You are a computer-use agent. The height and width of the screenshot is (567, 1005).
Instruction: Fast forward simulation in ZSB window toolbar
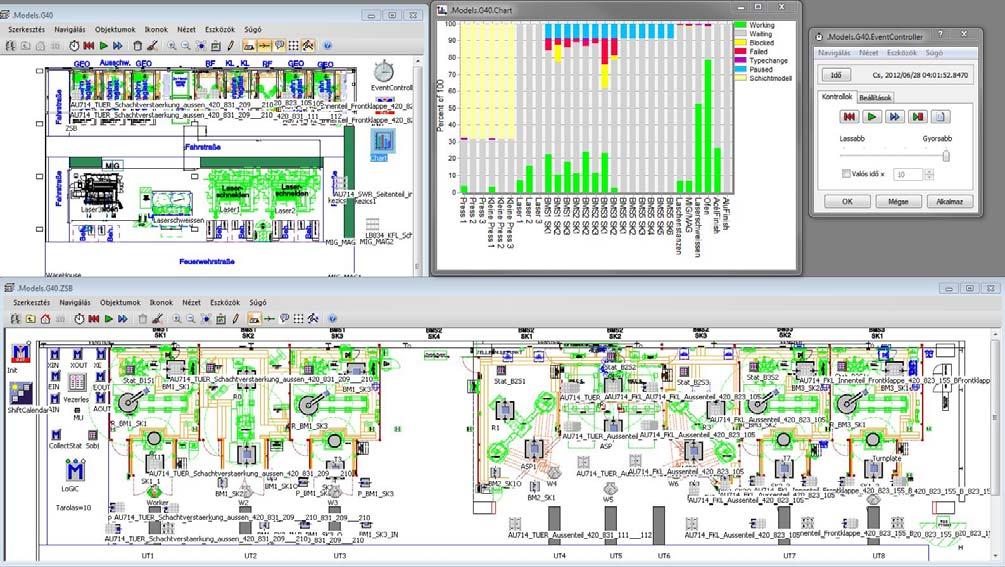click(122, 319)
